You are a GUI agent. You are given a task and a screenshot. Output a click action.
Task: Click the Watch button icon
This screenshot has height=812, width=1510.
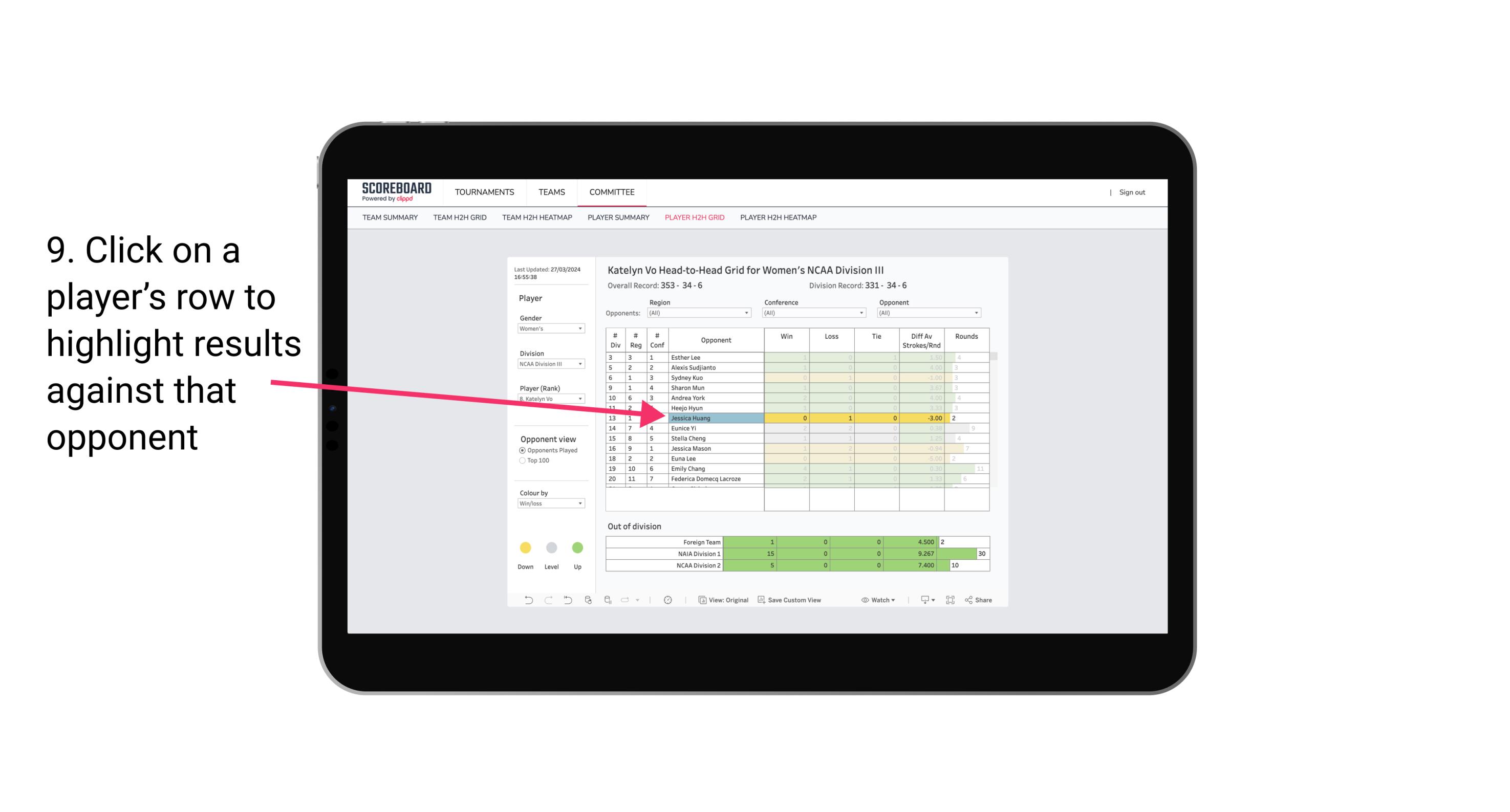point(861,600)
